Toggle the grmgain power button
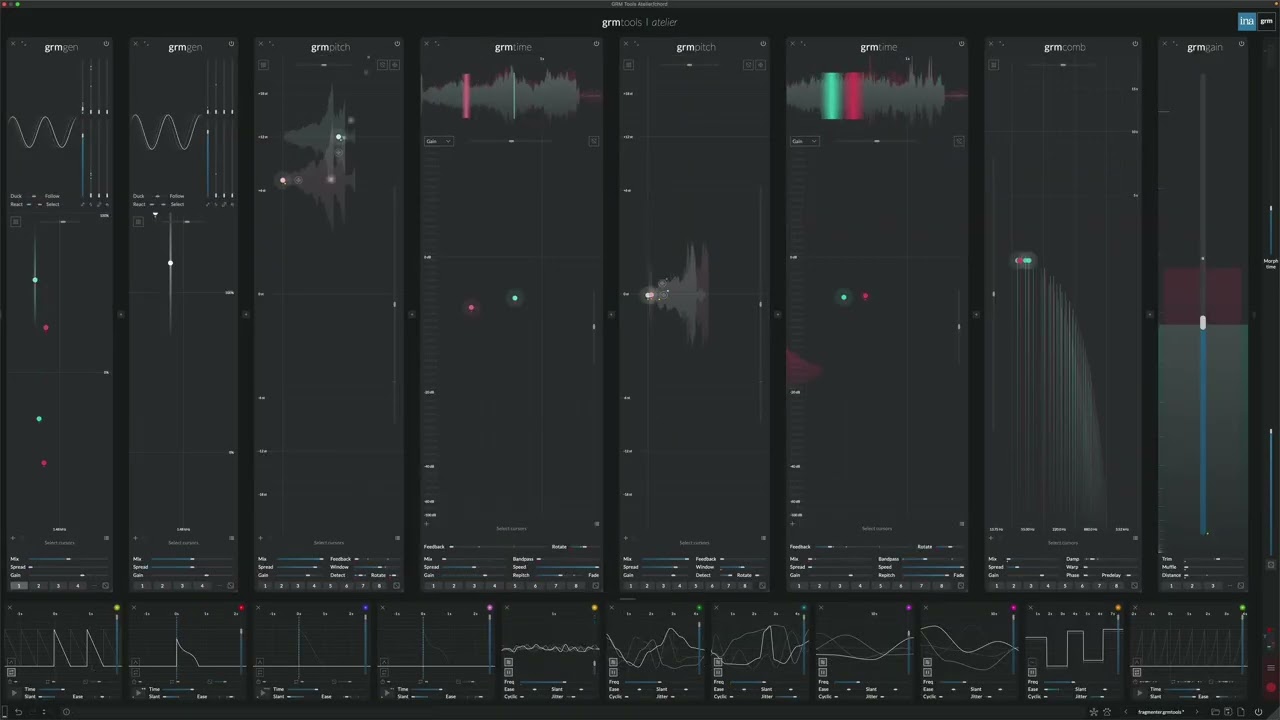The height and width of the screenshot is (720, 1280). 1241,44
